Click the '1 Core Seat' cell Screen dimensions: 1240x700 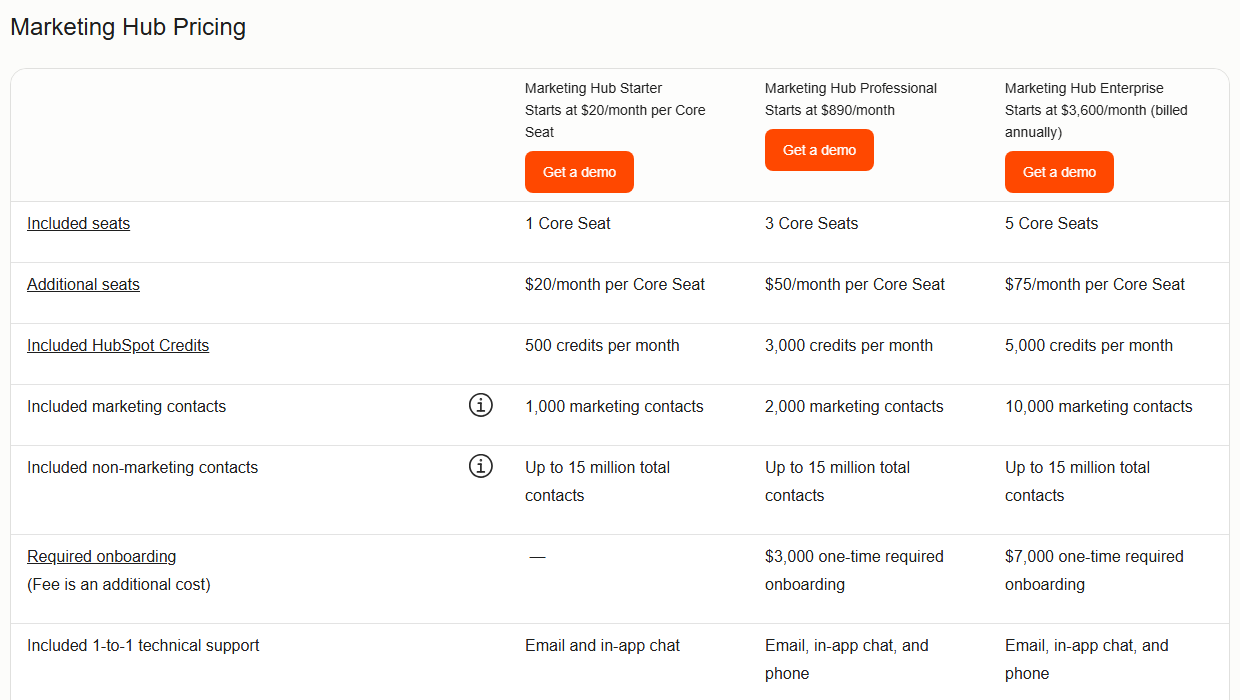pos(567,224)
